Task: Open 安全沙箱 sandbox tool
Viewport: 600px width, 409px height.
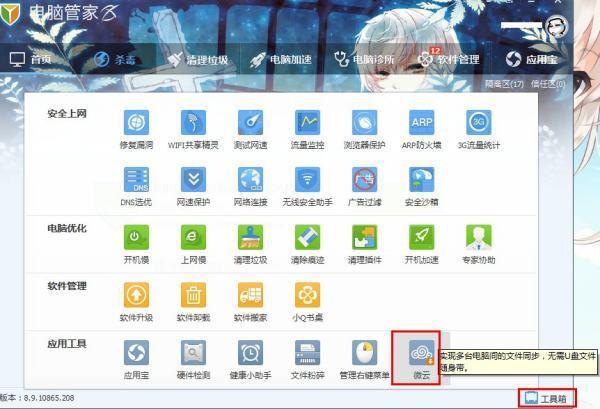Action: 421,187
